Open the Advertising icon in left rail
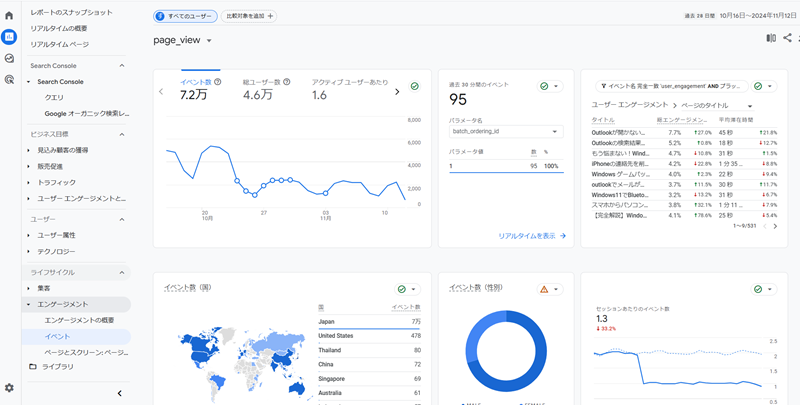Viewport: 800px width, 405px height. click(x=9, y=79)
